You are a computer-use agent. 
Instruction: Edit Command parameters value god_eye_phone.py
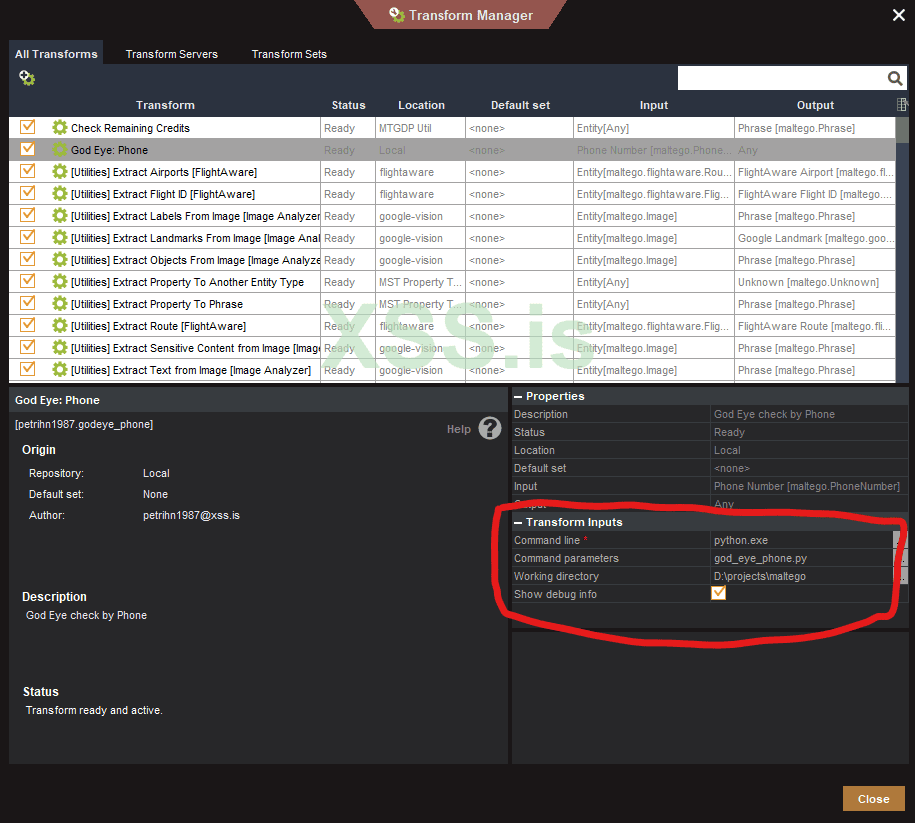(x=802, y=558)
